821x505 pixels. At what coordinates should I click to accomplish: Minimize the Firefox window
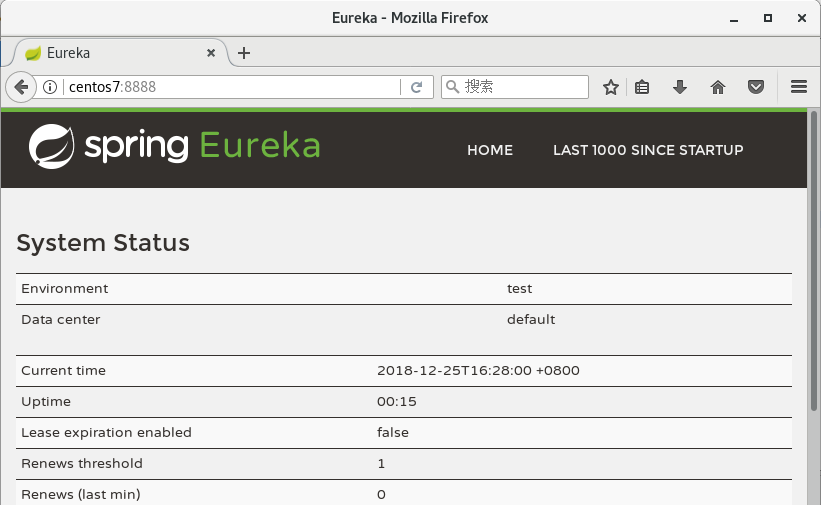pos(734,18)
